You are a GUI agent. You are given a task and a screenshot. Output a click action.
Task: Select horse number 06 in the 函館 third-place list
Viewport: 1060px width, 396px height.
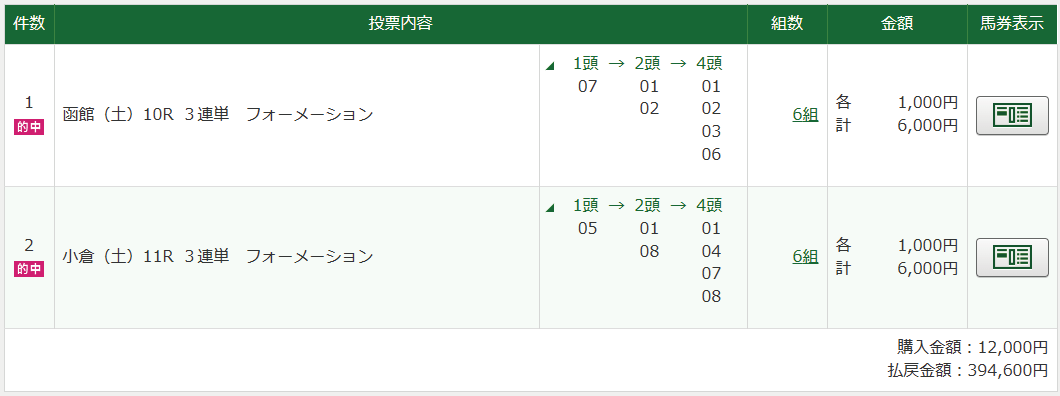(x=711, y=155)
